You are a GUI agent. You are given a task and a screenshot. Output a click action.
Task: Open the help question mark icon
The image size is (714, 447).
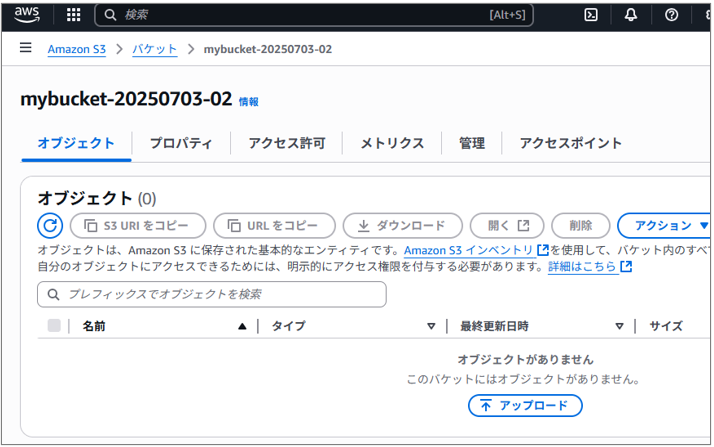tap(671, 15)
